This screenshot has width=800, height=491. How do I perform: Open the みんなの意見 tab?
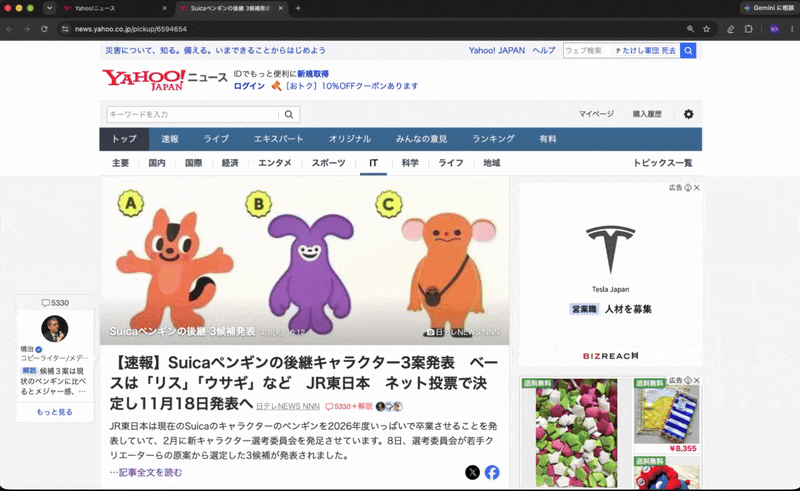click(x=421, y=139)
